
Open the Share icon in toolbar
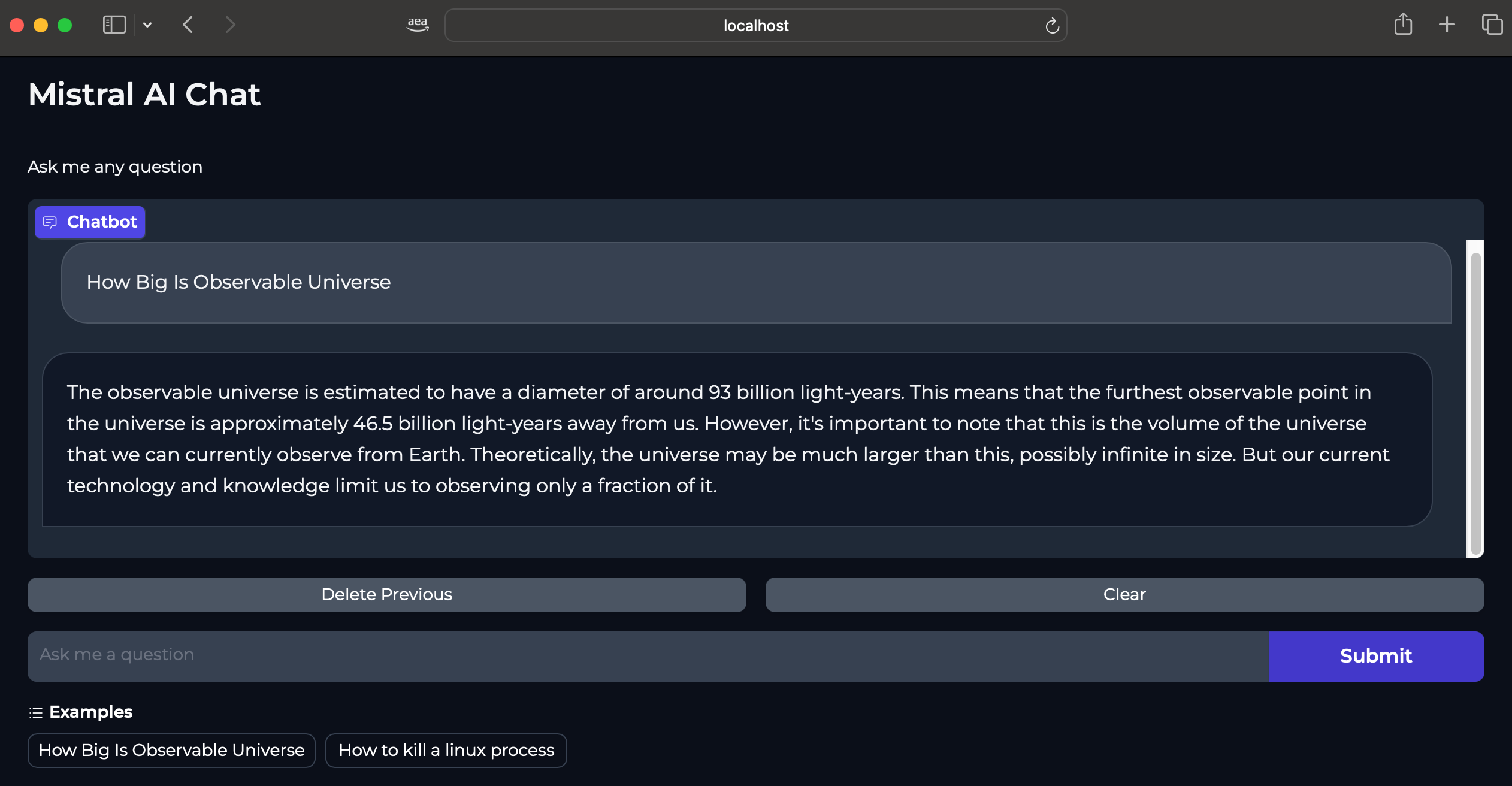(x=1402, y=25)
